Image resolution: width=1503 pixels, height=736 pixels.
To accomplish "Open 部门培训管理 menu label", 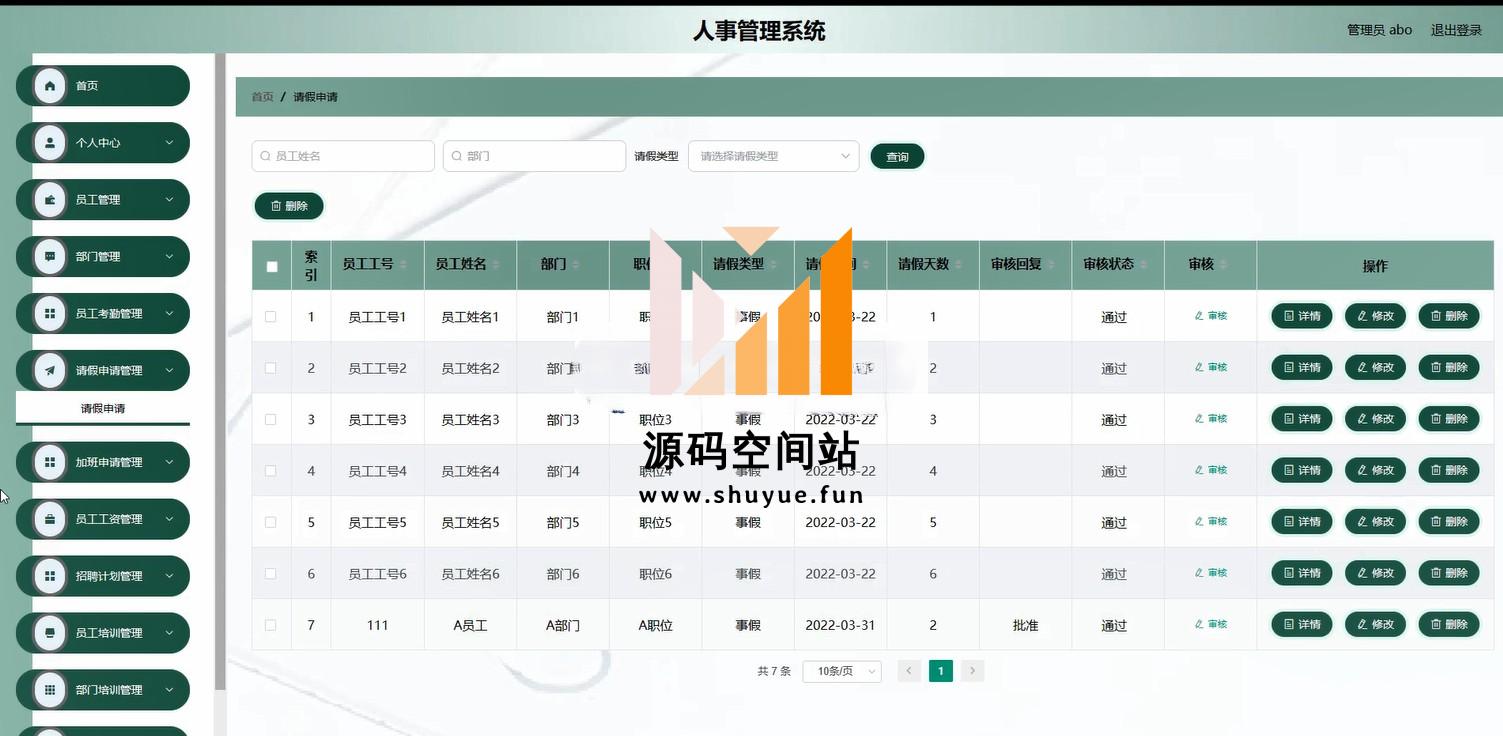I will pyautogui.click(x=109, y=690).
